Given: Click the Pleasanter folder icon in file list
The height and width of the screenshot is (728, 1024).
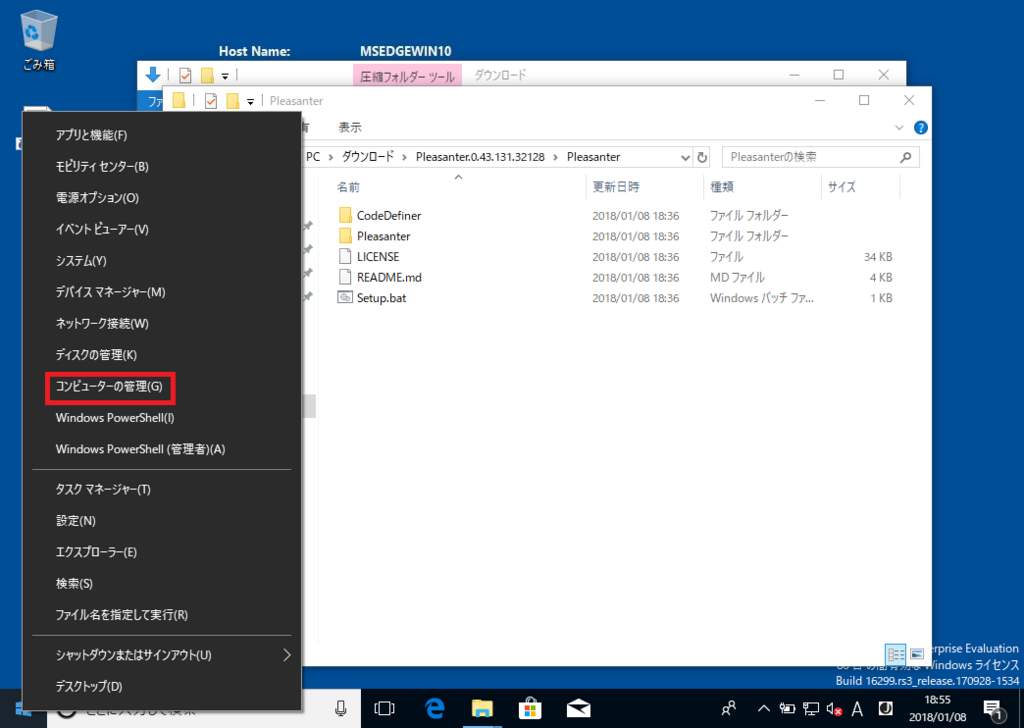Looking at the screenshot, I should coord(345,236).
